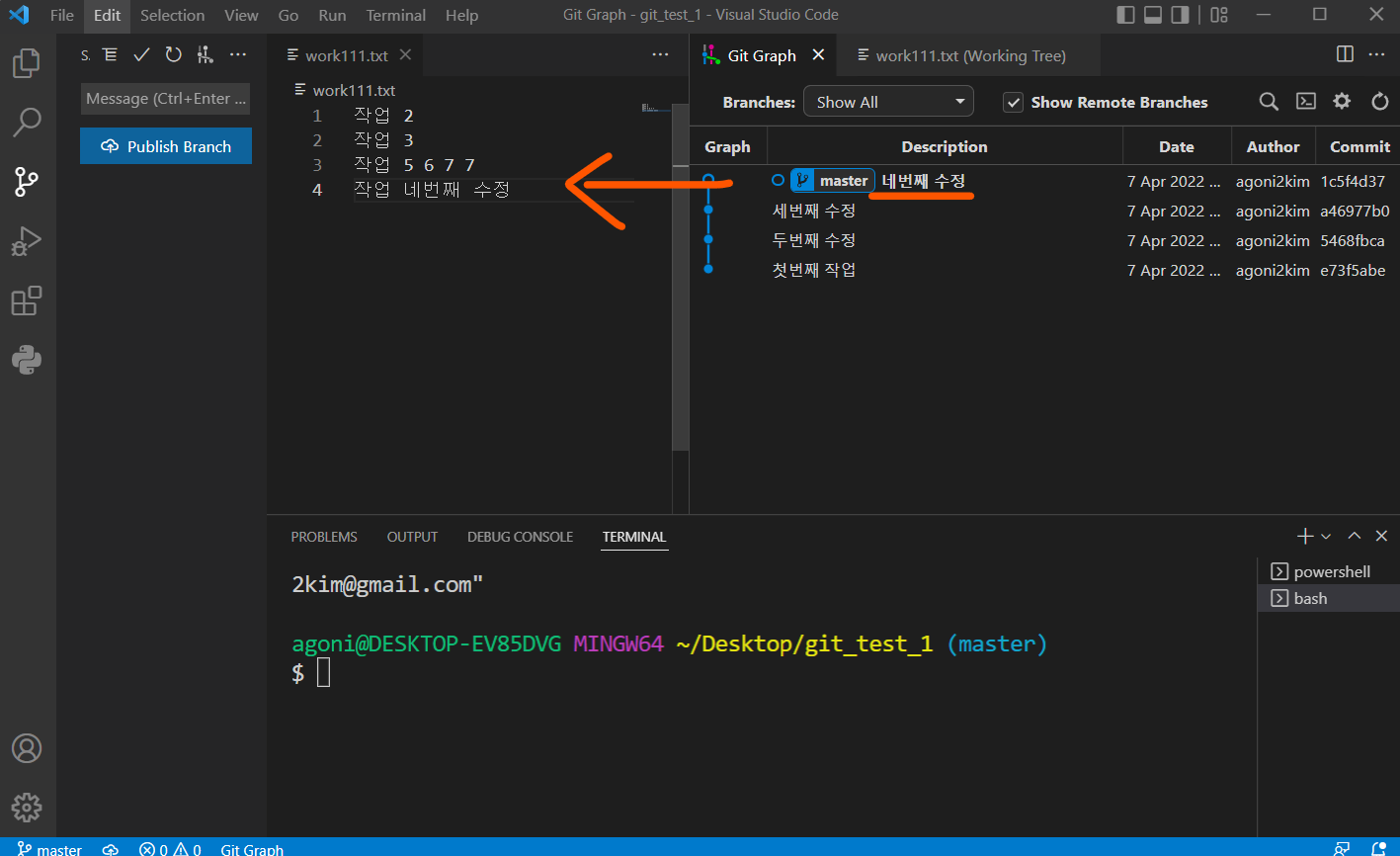Open right editor group more actions ellipsis

coord(1376,54)
